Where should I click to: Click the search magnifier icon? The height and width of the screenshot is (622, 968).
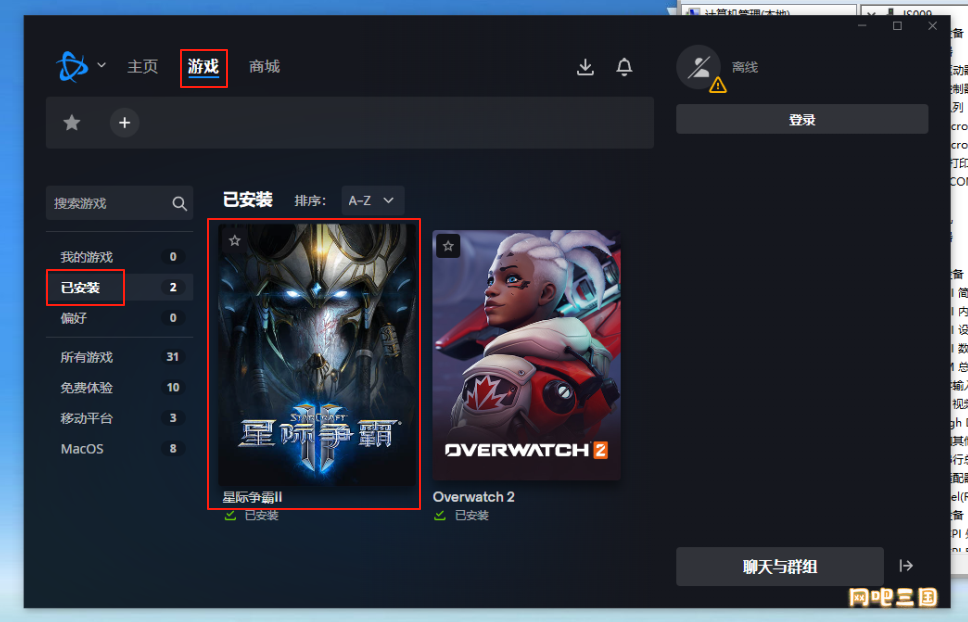click(180, 204)
